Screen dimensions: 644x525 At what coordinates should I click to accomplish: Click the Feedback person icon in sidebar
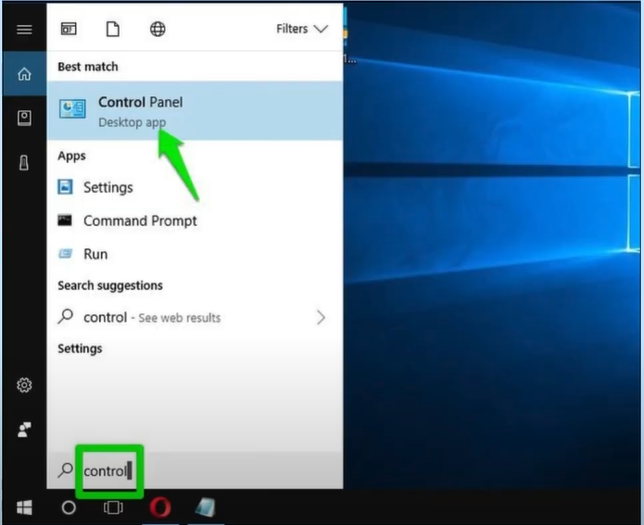point(24,430)
